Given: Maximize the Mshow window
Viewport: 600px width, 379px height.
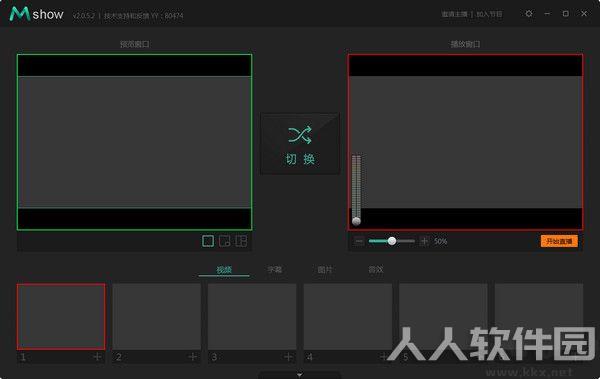Looking at the screenshot, I should [566, 14].
